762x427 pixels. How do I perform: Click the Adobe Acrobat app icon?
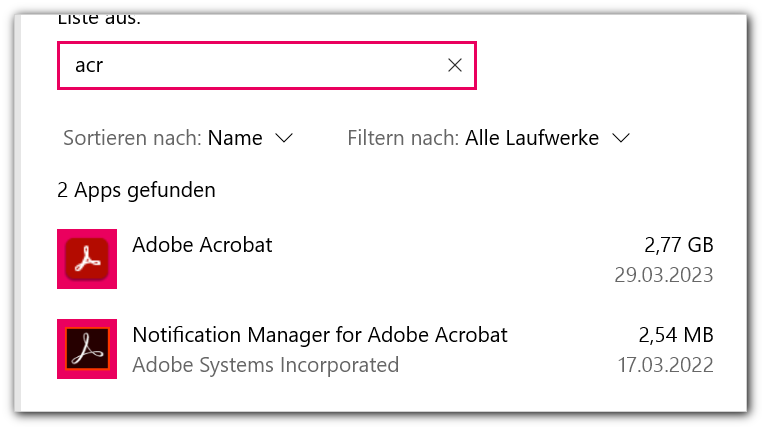87,259
